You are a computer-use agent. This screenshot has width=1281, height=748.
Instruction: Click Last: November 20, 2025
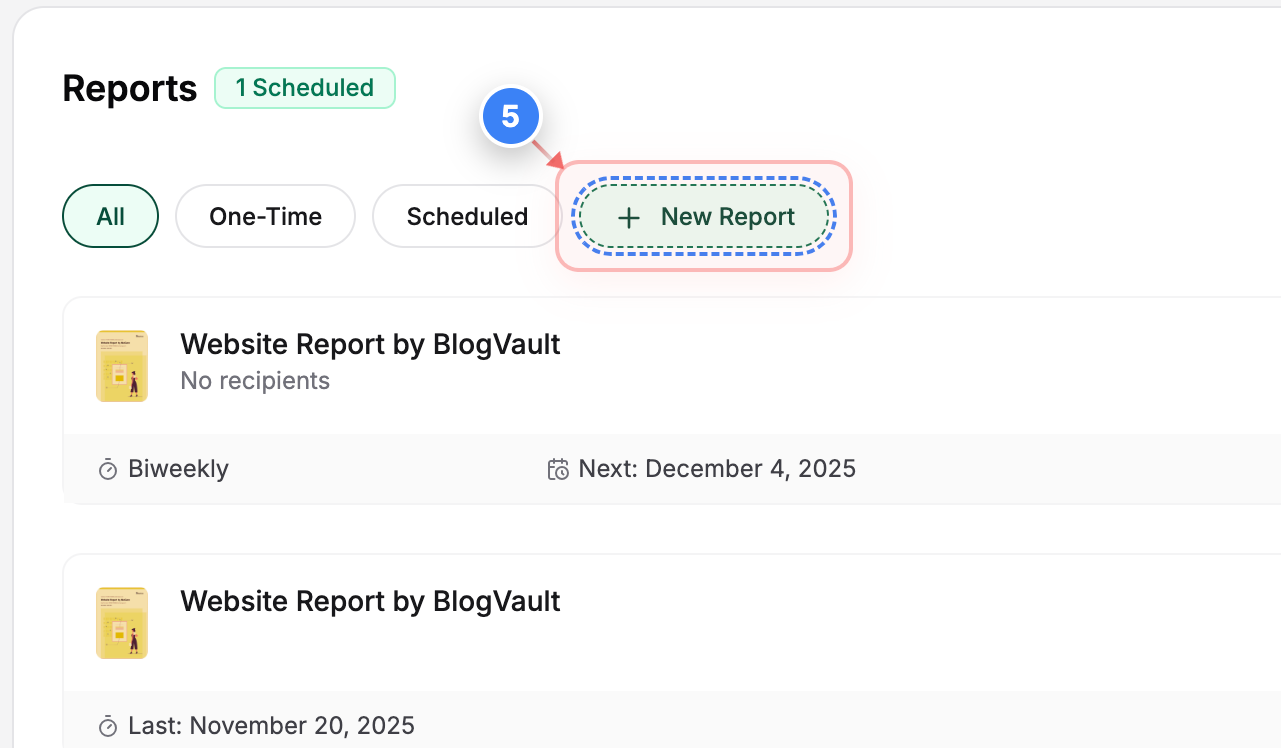(270, 725)
